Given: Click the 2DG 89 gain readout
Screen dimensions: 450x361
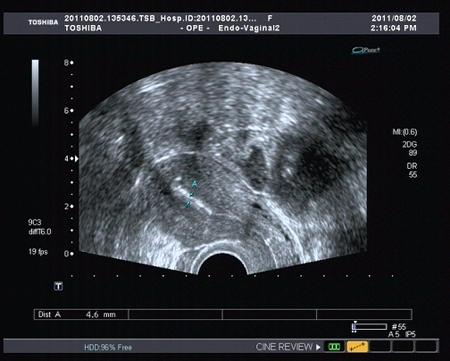Looking at the screenshot, I should click(410, 149).
